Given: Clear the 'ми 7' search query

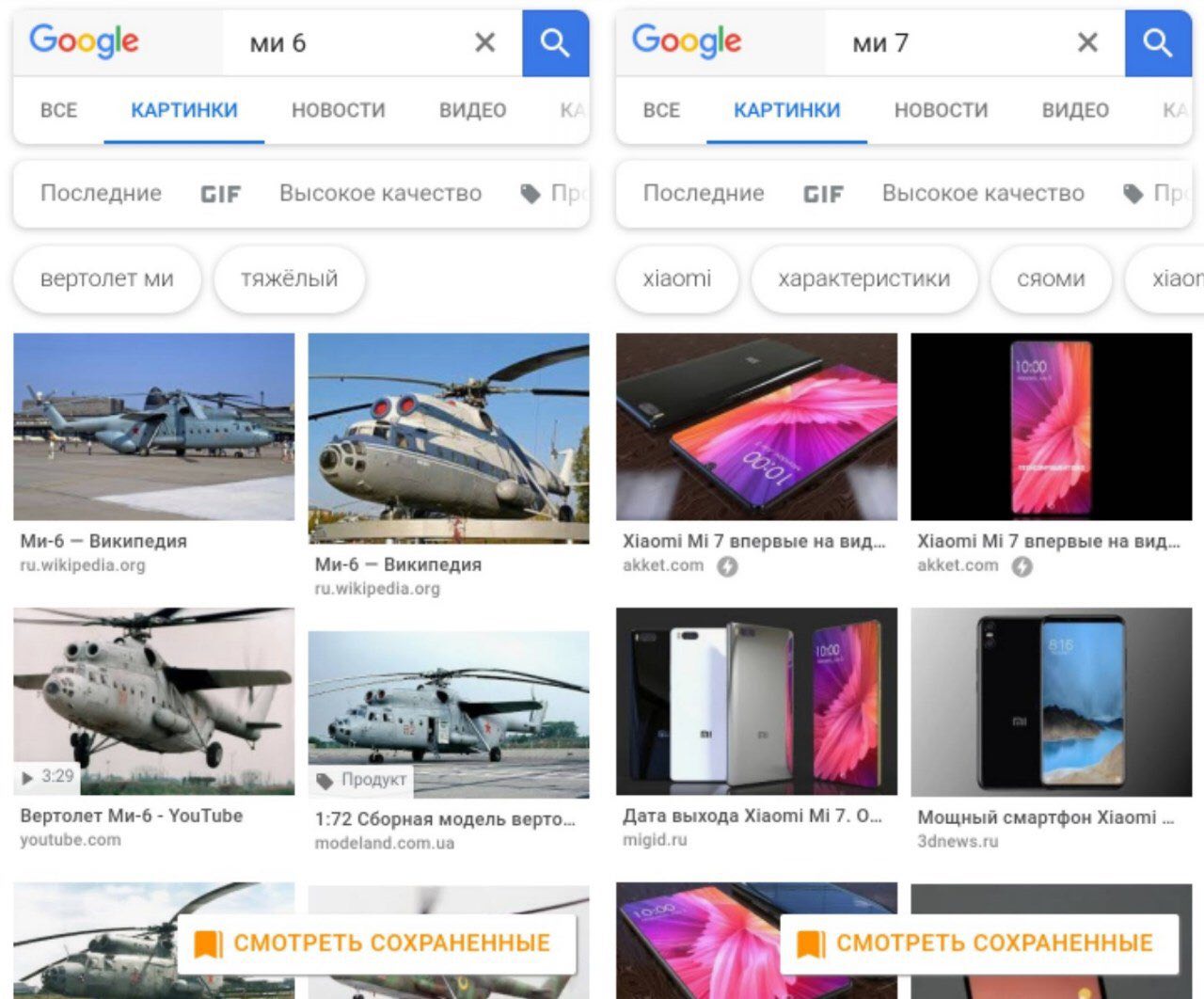Looking at the screenshot, I should (x=1087, y=42).
